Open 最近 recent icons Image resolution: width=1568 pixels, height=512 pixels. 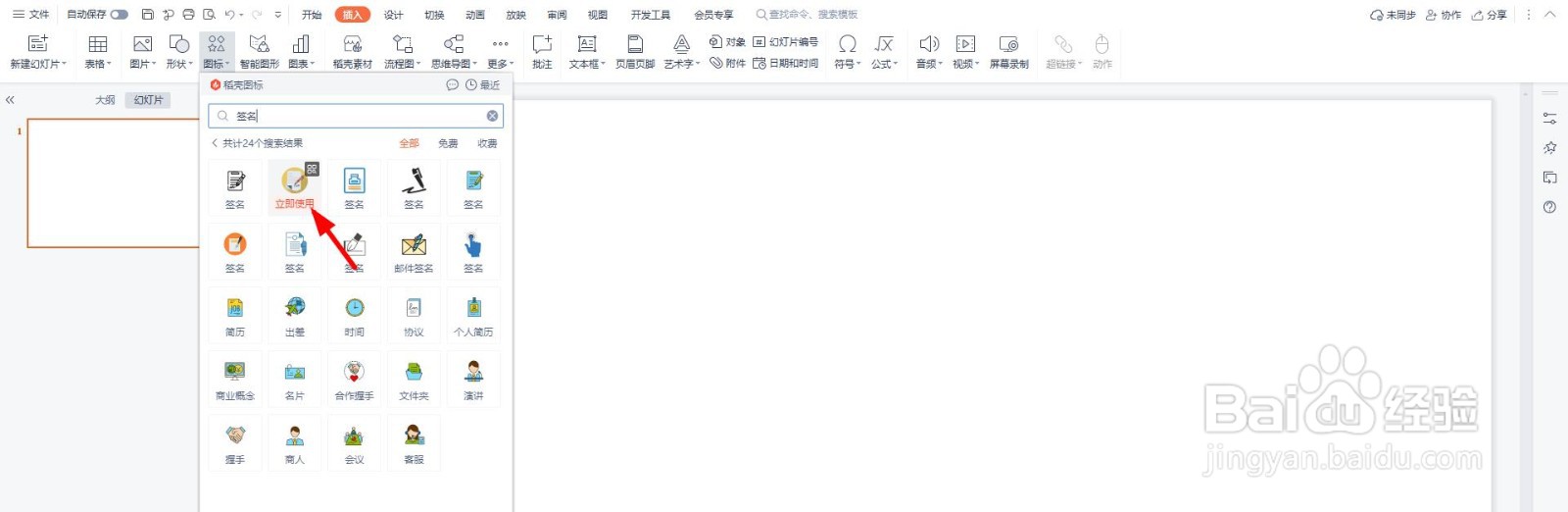[x=483, y=85]
